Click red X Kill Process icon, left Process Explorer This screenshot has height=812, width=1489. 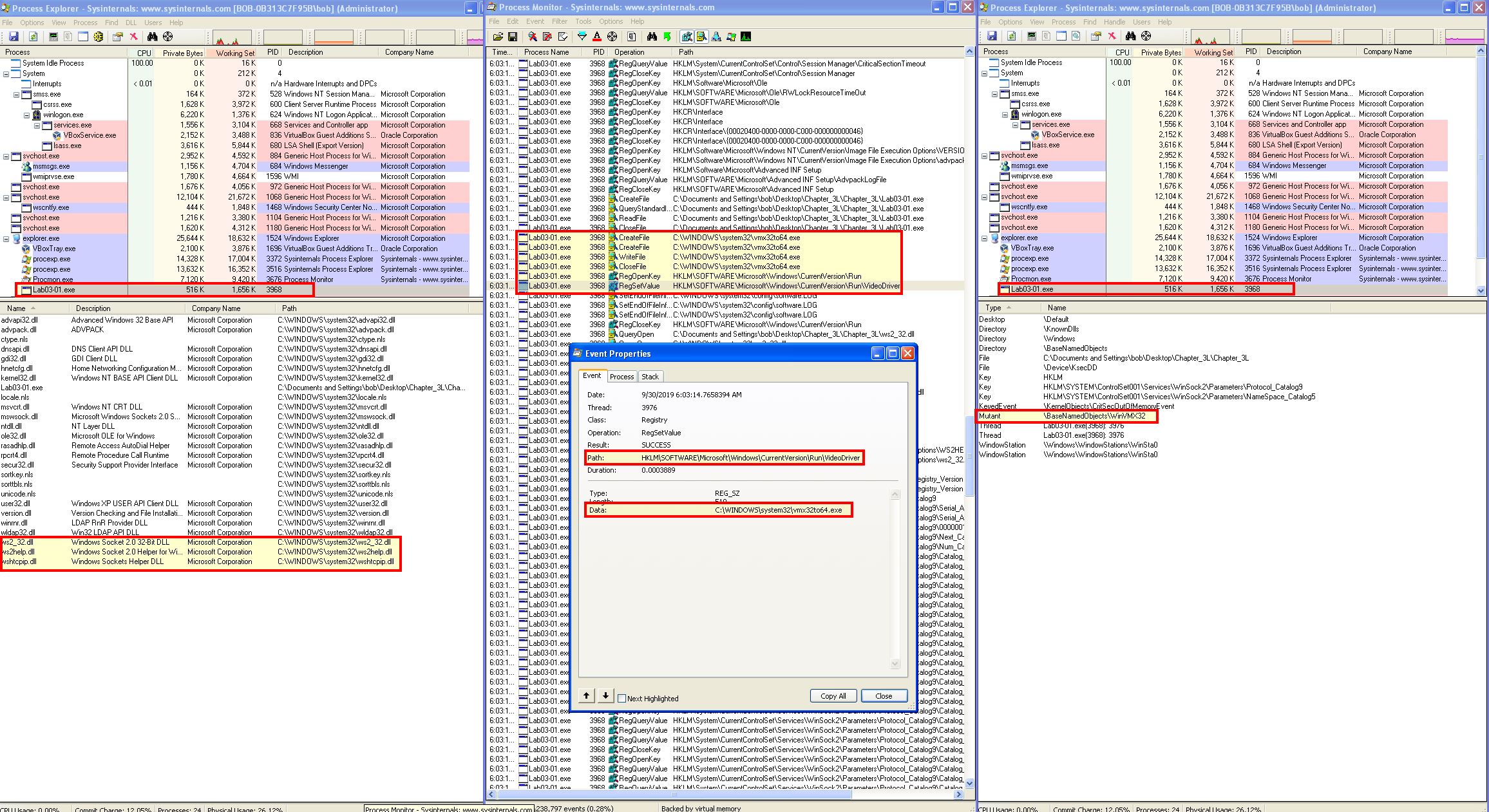[x=134, y=37]
